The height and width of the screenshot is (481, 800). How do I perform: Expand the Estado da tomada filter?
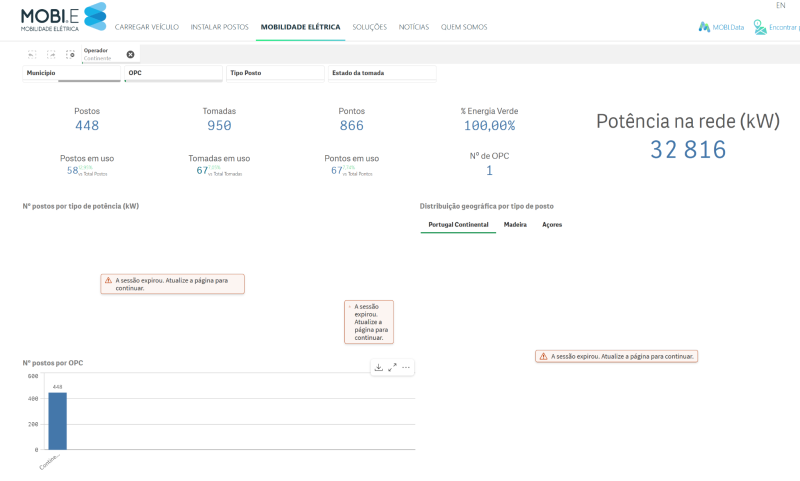point(382,73)
